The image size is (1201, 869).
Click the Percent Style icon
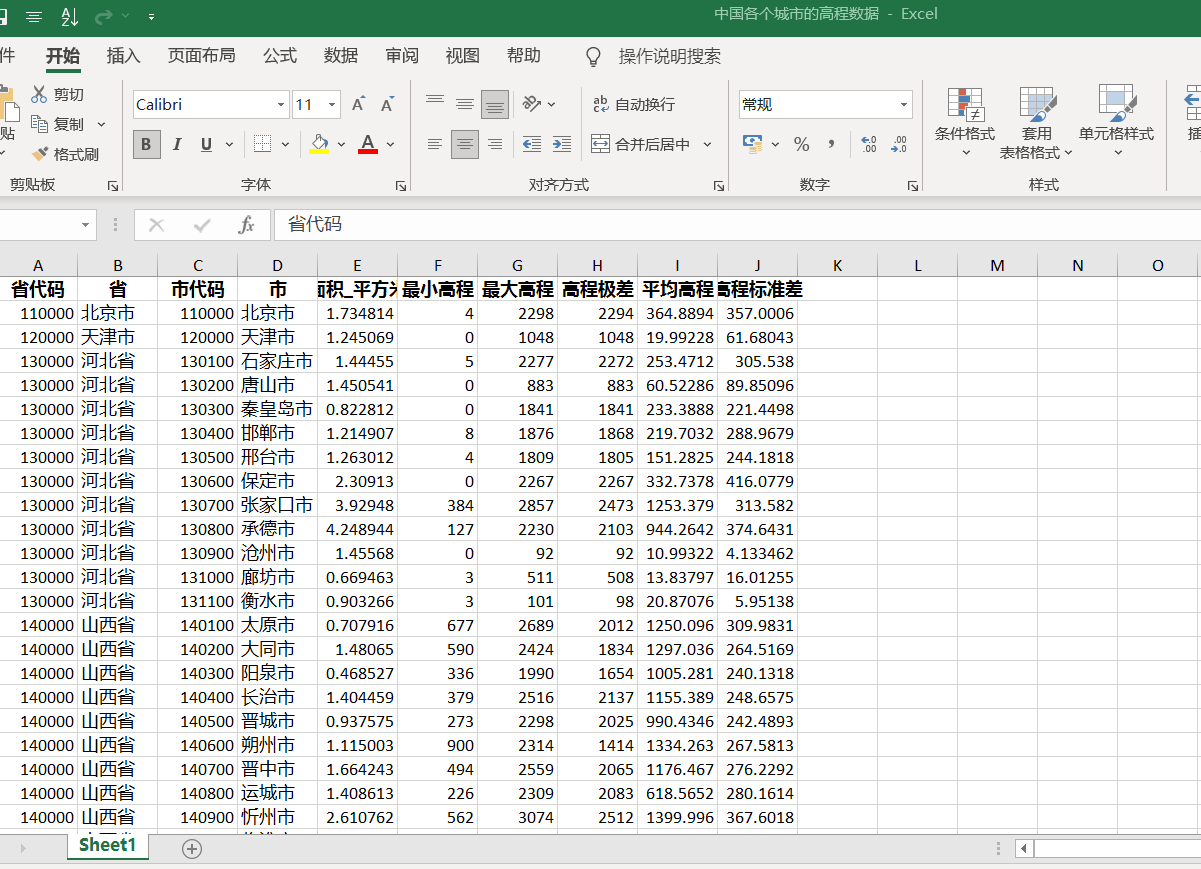[x=801, y=144]
